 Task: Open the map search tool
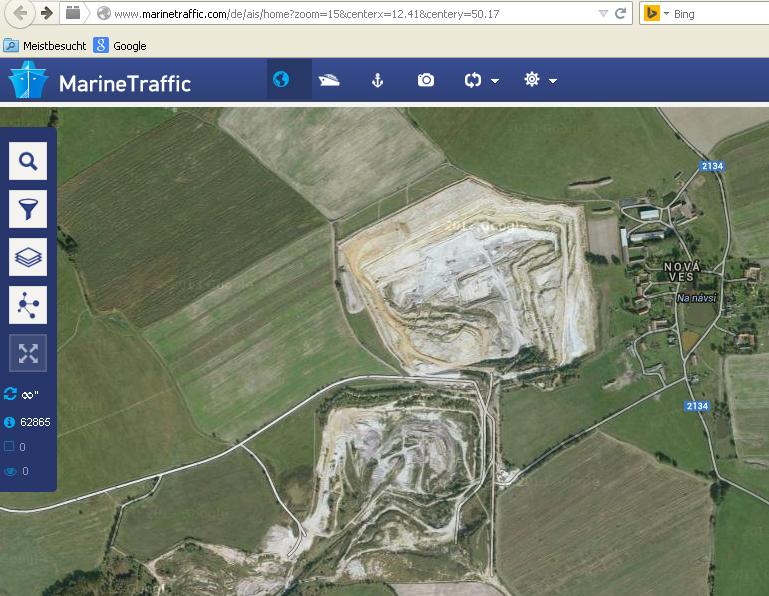28,161
